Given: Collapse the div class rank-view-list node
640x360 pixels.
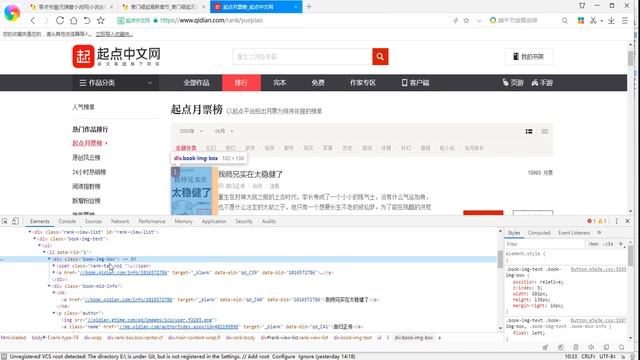Looking at the screenshot, I should tap(30, 232).
